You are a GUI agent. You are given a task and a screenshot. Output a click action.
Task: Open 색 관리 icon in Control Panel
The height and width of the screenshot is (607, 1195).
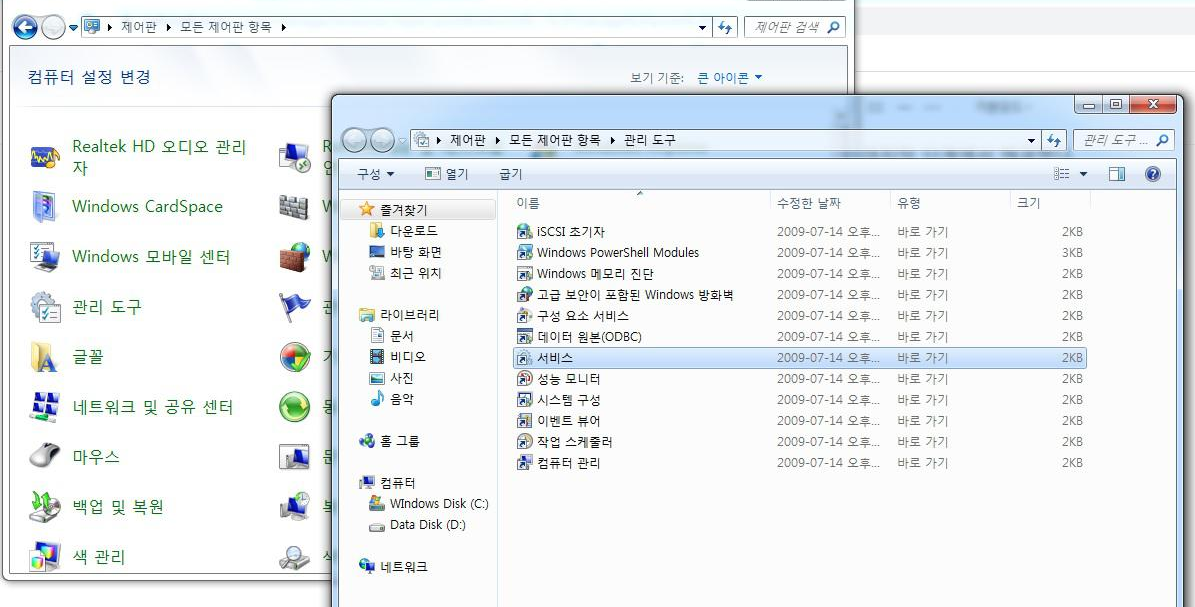pos(45,557)
